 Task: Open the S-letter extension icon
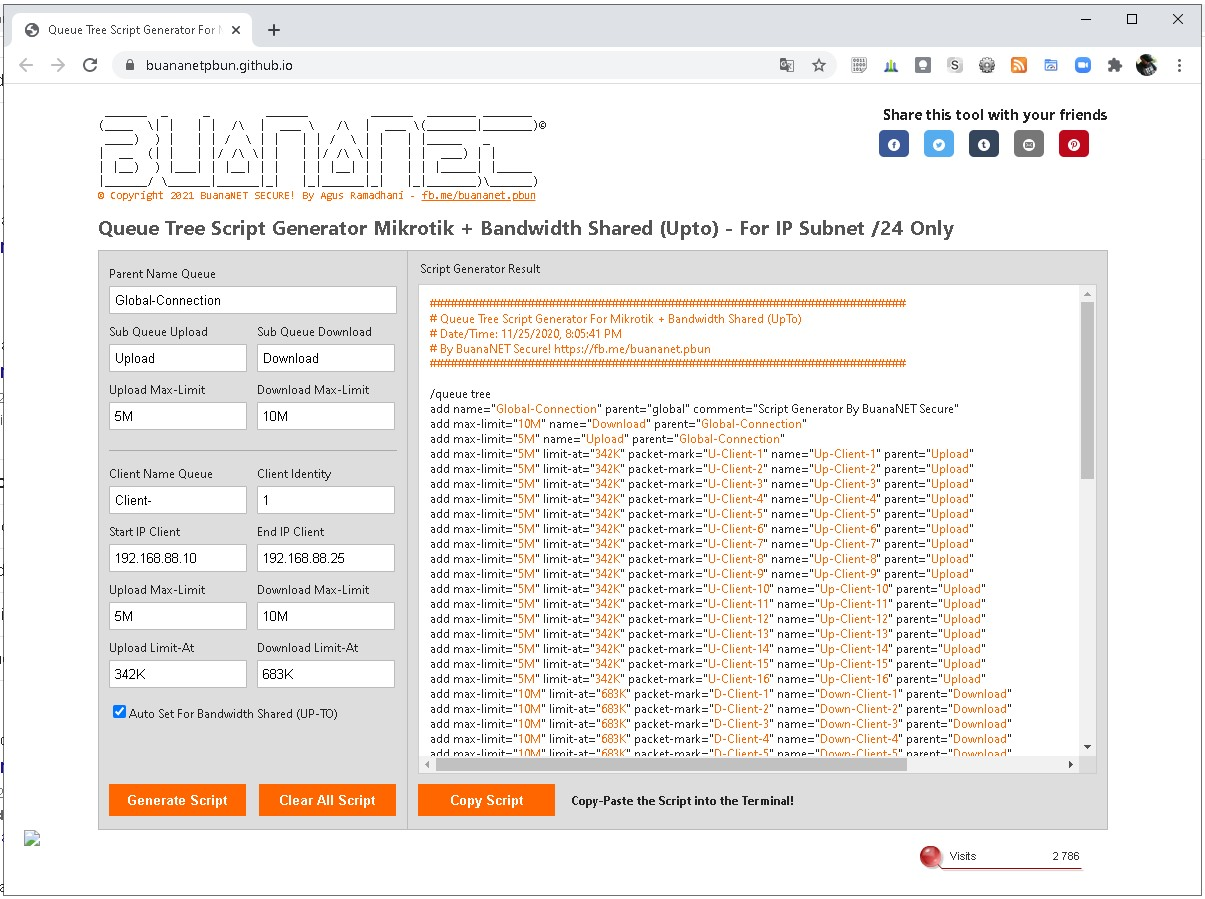pos(955,65)
